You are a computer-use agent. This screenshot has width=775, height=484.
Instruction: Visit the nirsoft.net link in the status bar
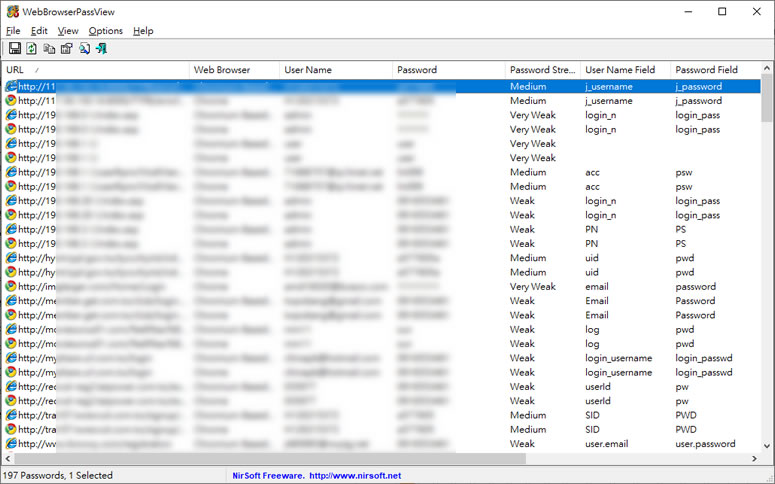click(x=355, y=476)
